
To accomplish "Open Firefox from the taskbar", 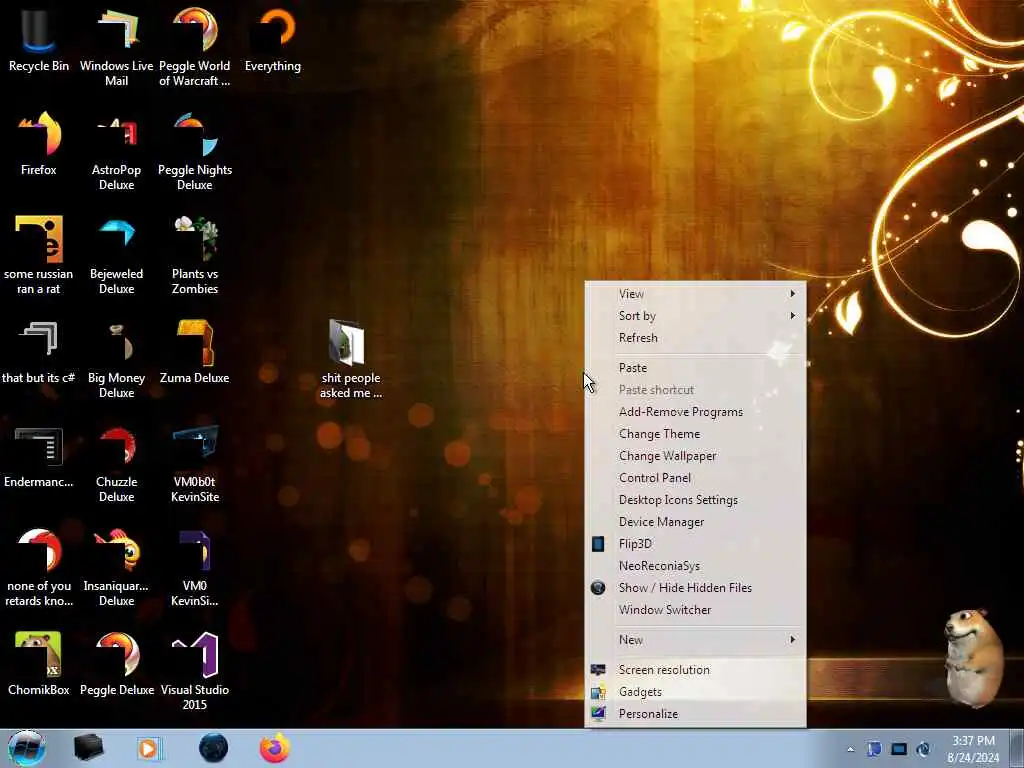I will 275,748.
